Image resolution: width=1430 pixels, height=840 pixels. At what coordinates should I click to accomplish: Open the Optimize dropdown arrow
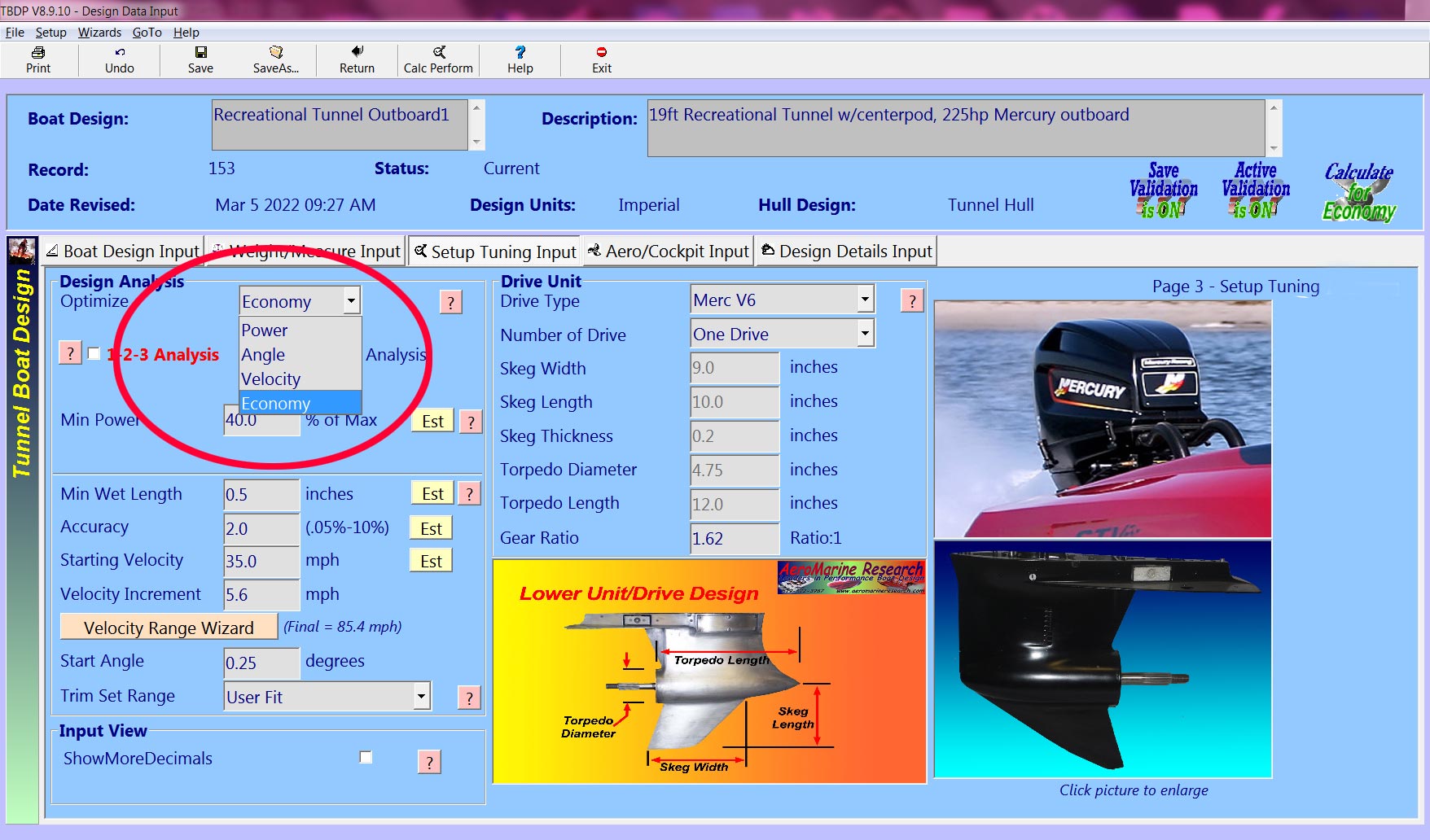click(x=351, y=301)
